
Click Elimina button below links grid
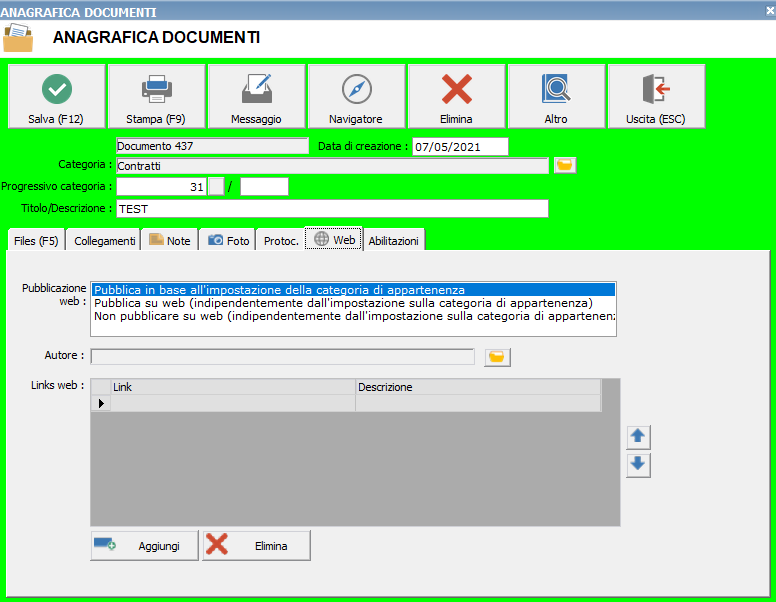(256, 546)
